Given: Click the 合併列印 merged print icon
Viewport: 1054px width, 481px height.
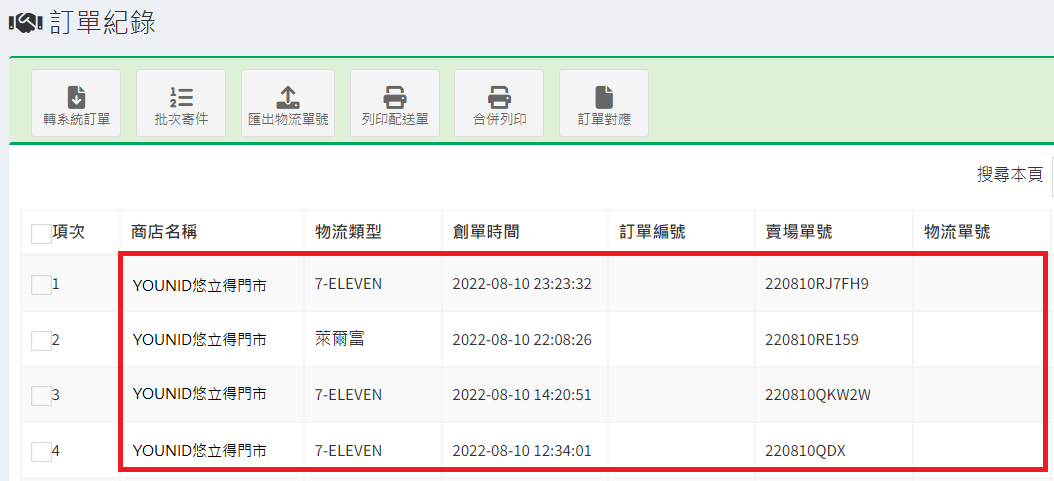Looking at the screenshot, I should pos(499,98).
